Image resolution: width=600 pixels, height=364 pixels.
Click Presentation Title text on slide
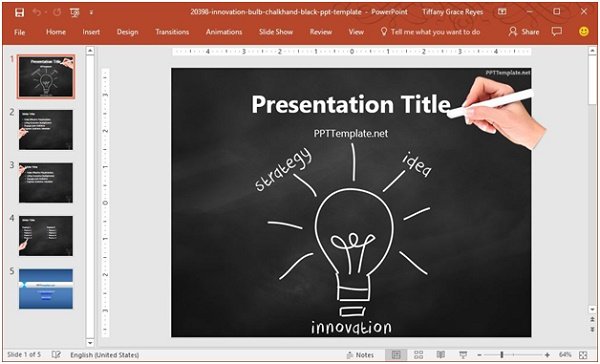351,104
